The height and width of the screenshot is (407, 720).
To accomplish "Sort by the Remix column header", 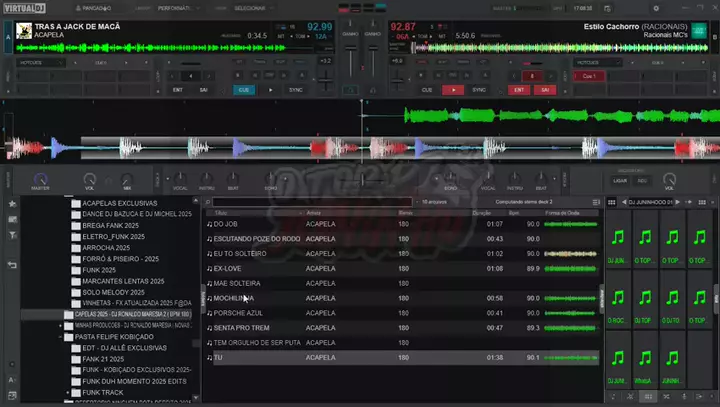I will point(405,213).
